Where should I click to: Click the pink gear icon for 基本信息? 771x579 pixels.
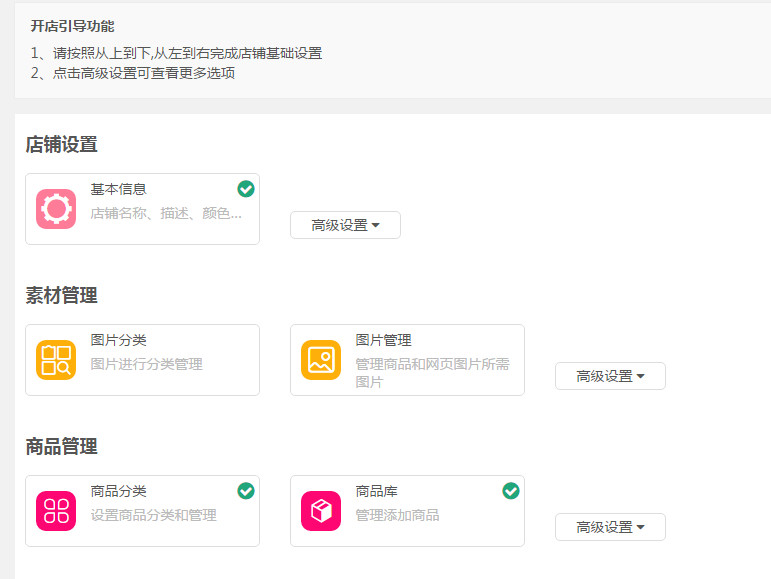[x=56, y=209]
